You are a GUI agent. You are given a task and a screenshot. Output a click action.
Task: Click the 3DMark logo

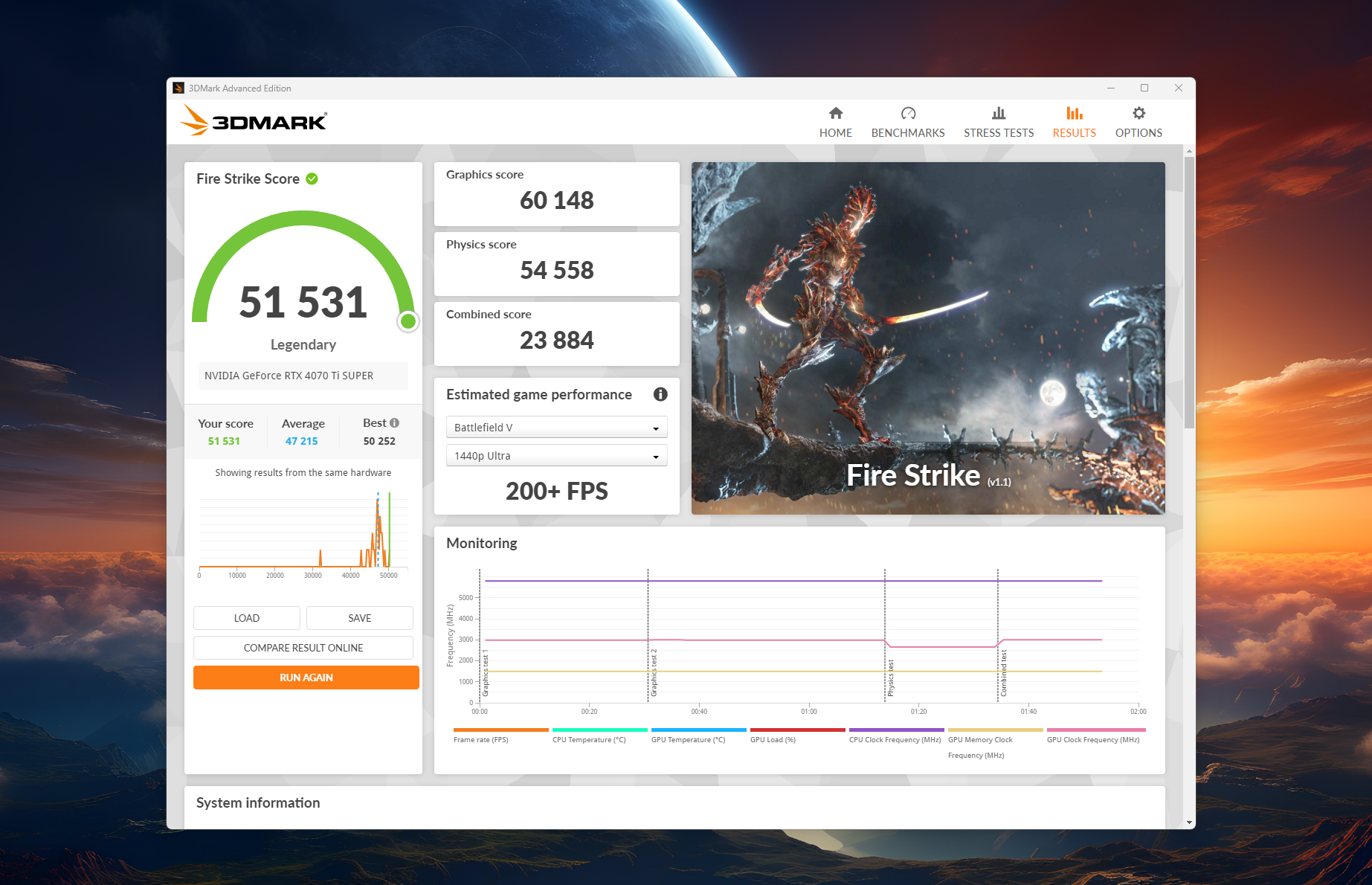[x=254, y=120]
